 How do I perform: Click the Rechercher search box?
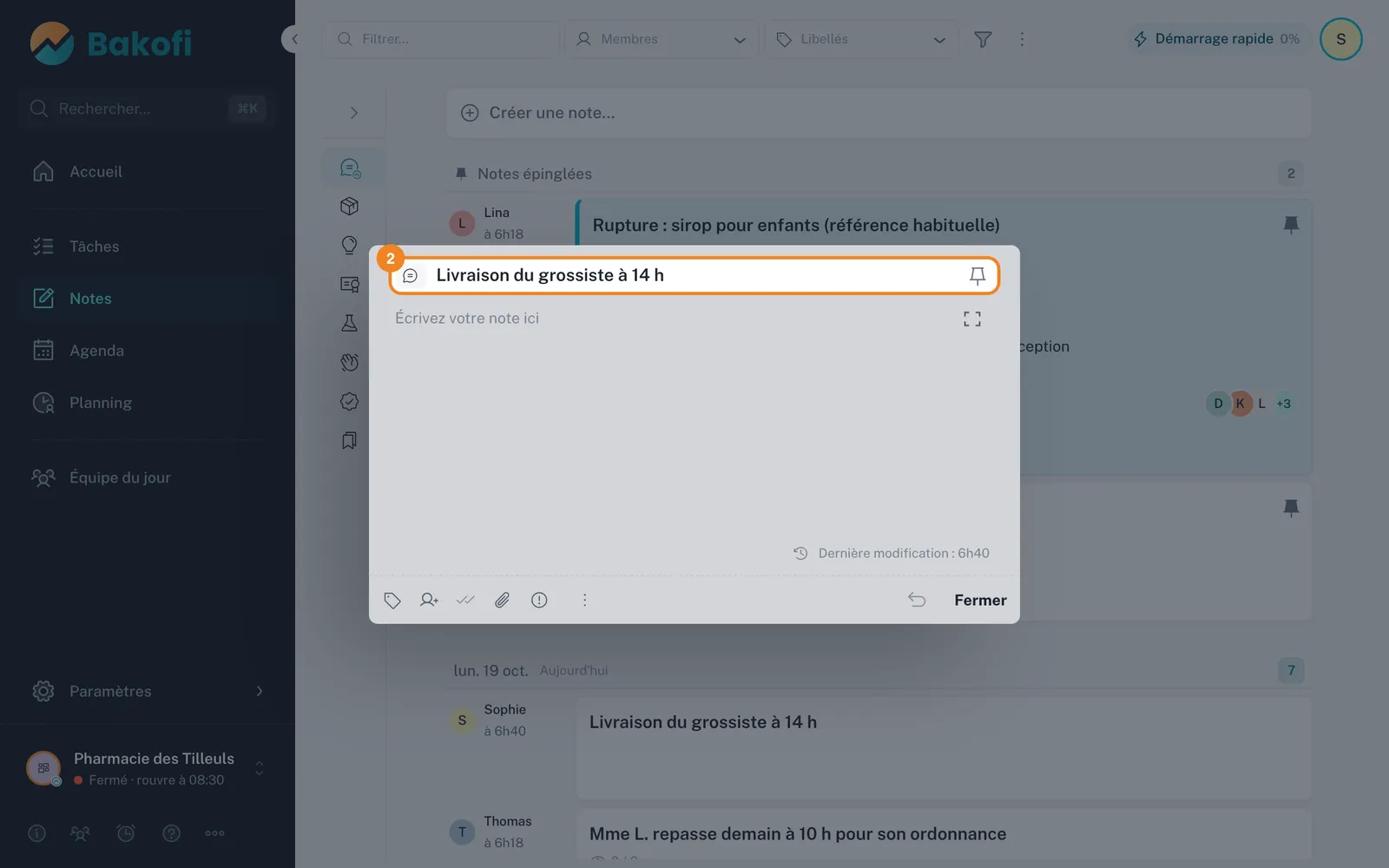pos(145,108)
